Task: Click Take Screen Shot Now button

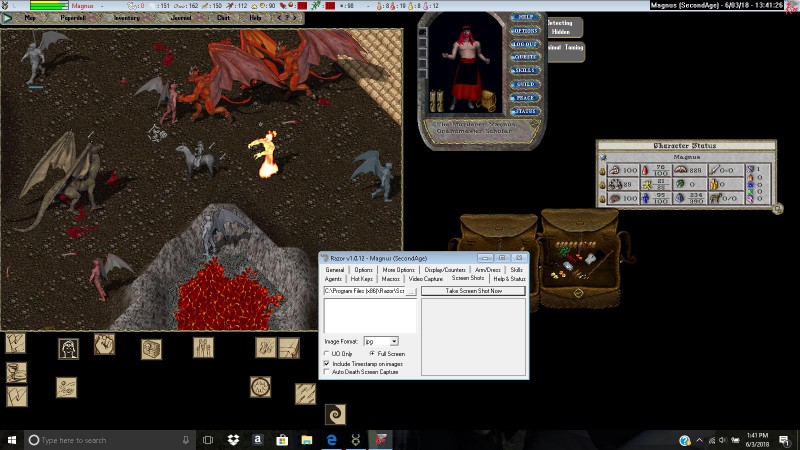Action: pyautogui.click(x=473, y=291)
